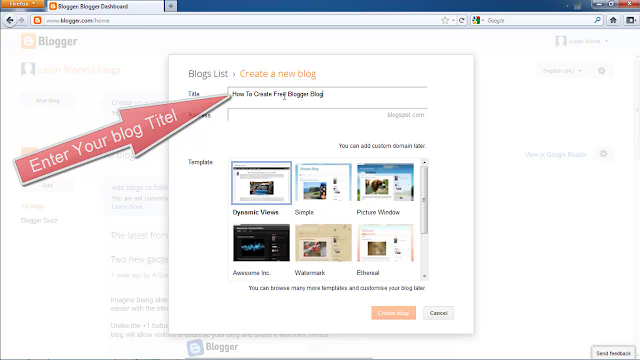This screenshot has height=360, width=640.
Task: Click the Google search engine icon
Action: 476,20
